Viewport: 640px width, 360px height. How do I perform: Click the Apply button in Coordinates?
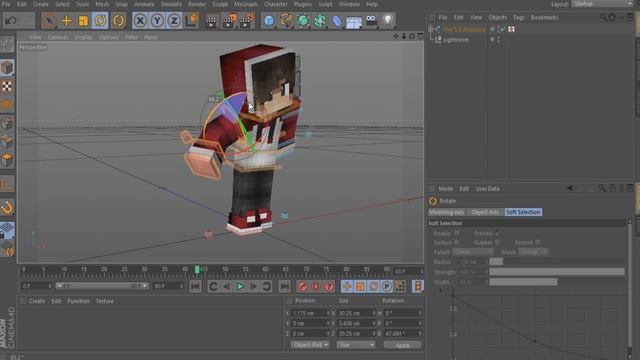(402, 345)
